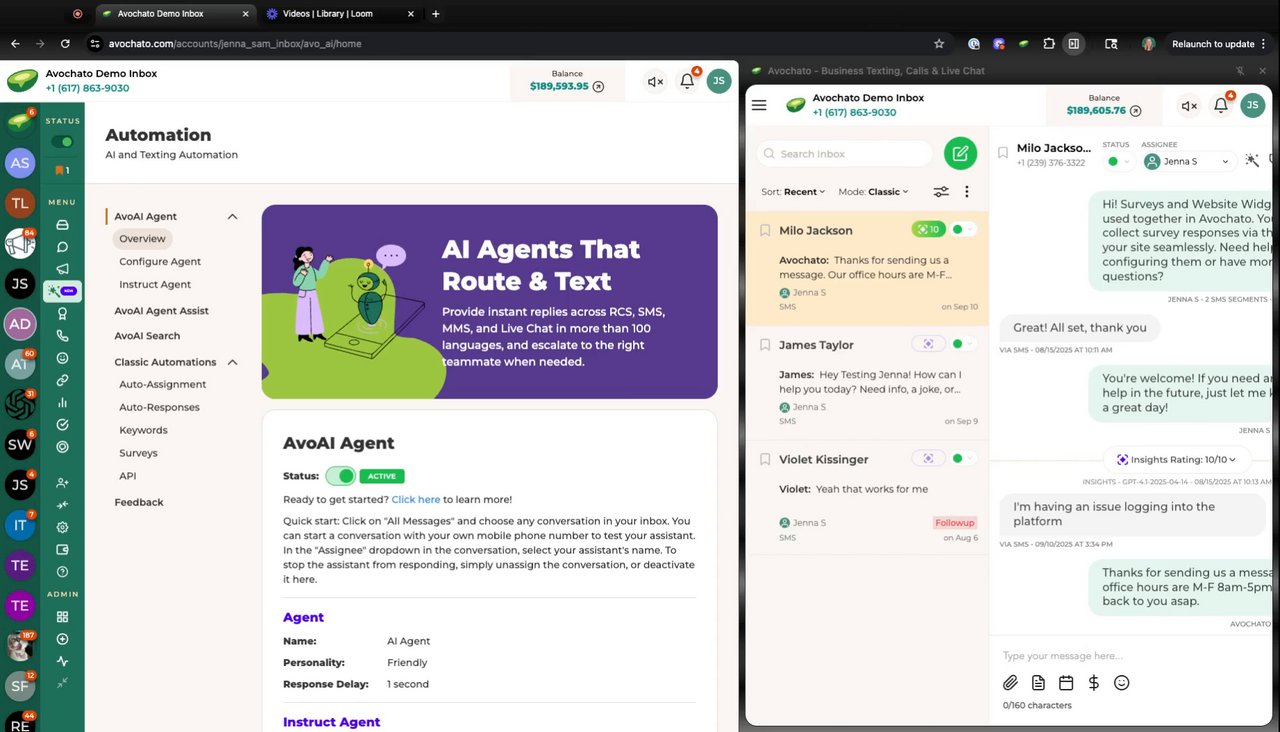This screenshot has height=732, width=1280.
Task: Open the notifications bell in the popup window
Action: (x=1221, y=105)
